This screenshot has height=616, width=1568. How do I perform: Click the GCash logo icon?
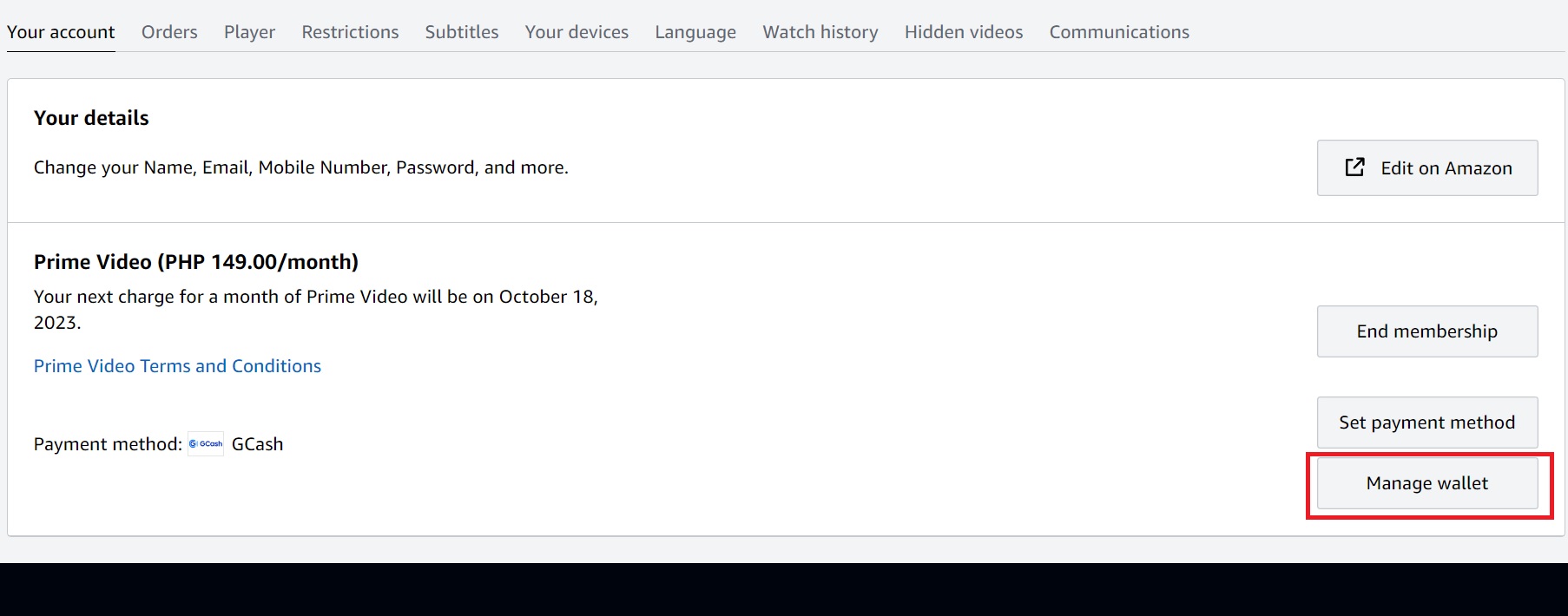206,443
